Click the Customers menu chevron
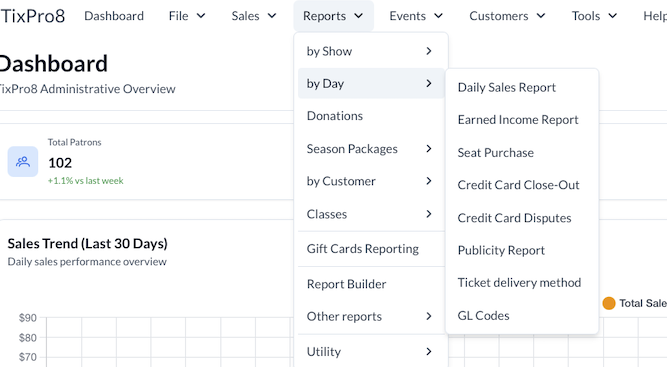The width and height of the screenshot is (667, 367). [x=541, y=16]
